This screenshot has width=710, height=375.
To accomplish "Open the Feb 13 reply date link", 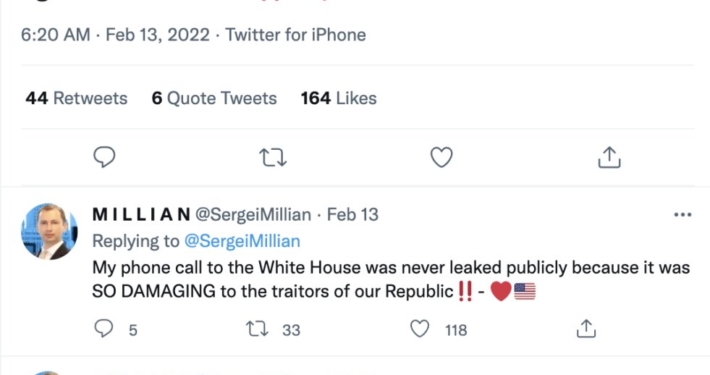I will coord(353,214).
